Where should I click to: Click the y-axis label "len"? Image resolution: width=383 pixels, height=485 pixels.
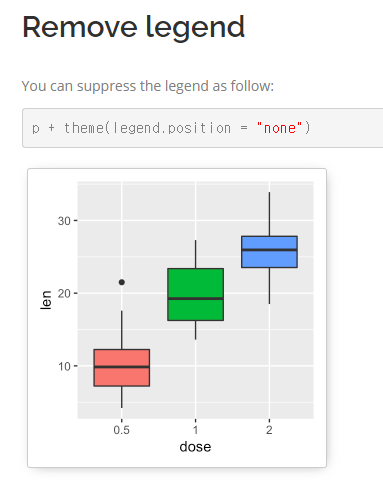click(x=46, y=300)
